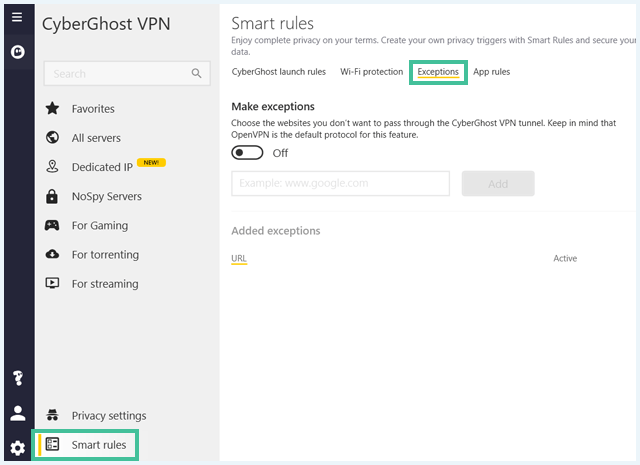This screenshot has height=465, width=640.
Task: Open For Gaming servers
Action: tap(100, 225)
